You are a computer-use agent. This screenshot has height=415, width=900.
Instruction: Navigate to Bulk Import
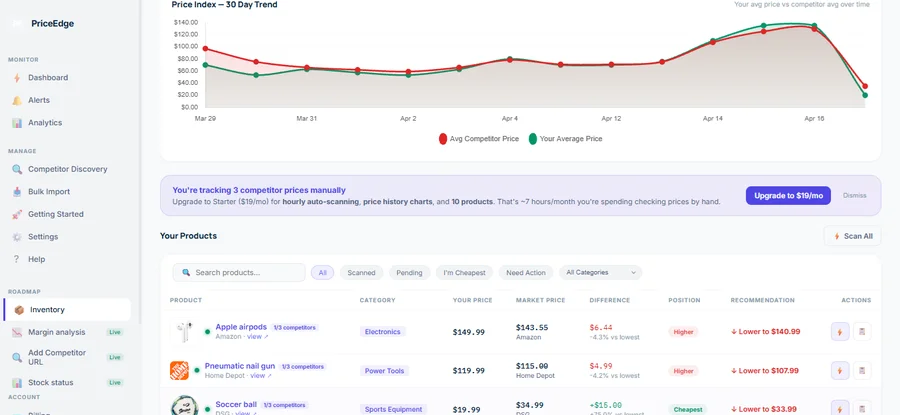pos(49,192)
